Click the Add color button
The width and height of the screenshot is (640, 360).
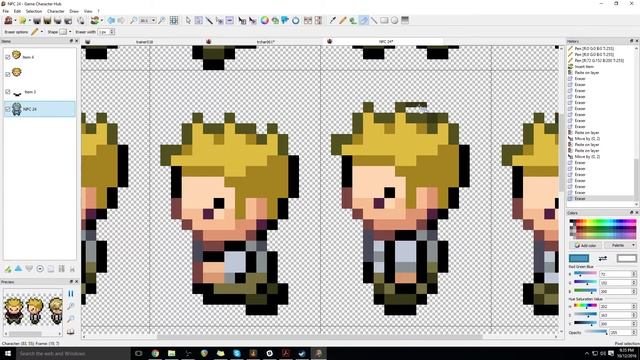[585, 245]
